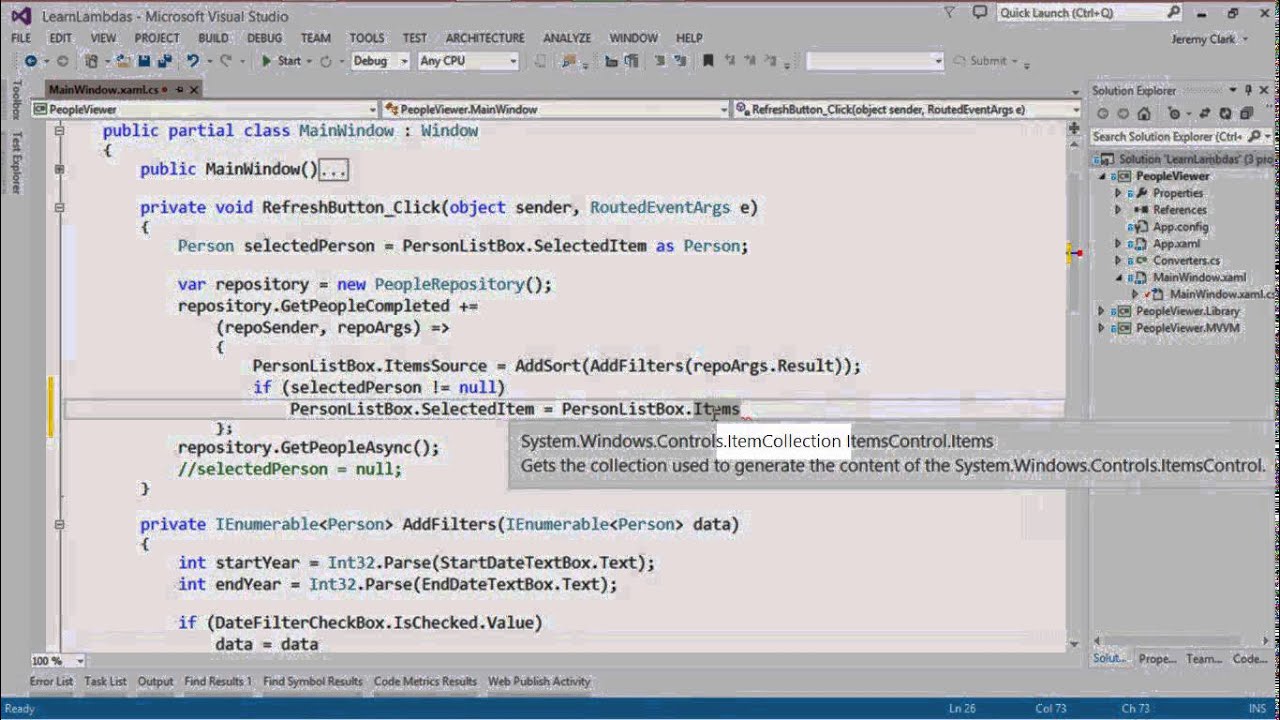Switch to the Error List tab
The image size is (1280, 720).
(x=51, y=682)
